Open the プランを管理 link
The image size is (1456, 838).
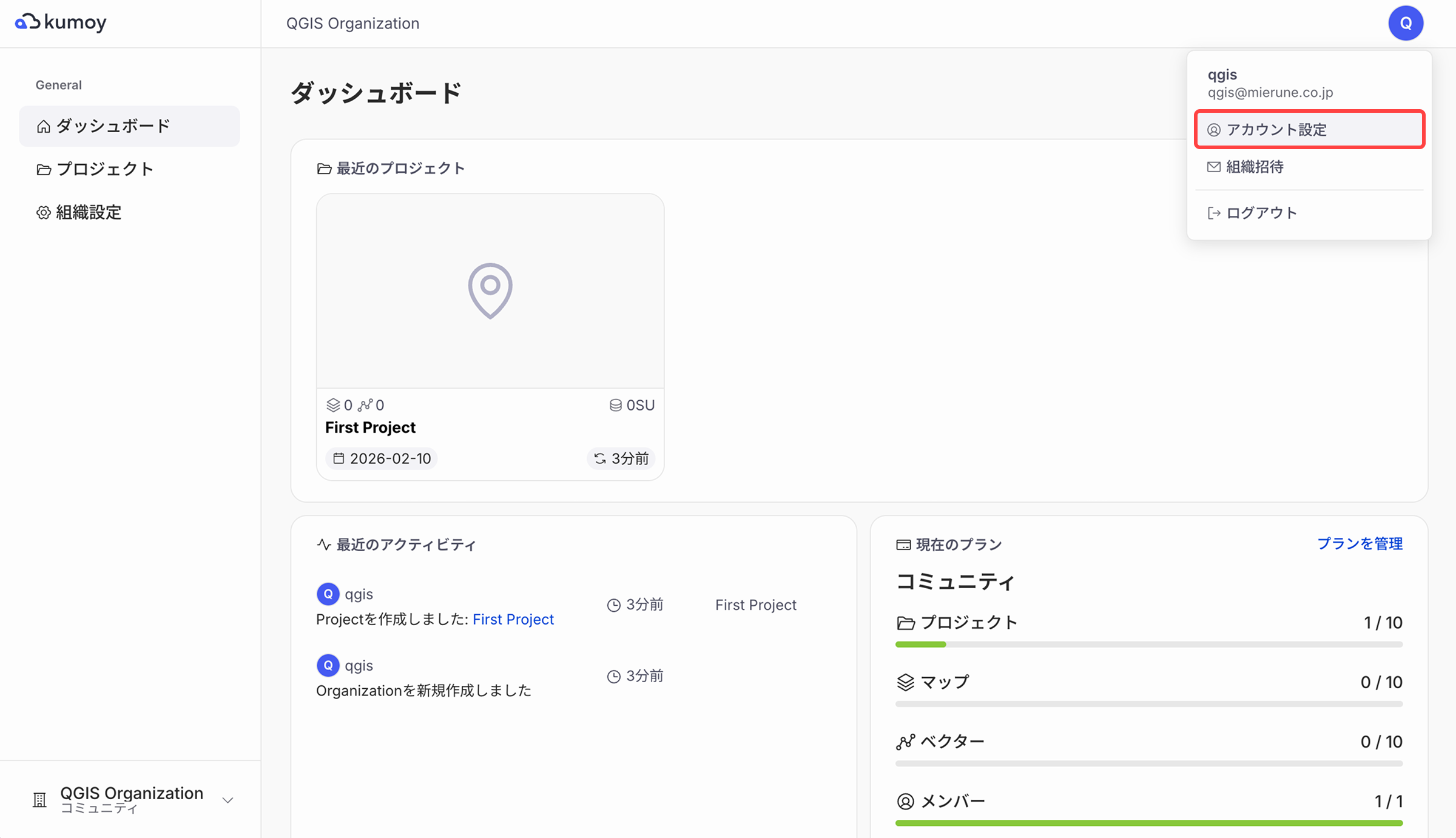(1360, 544)
